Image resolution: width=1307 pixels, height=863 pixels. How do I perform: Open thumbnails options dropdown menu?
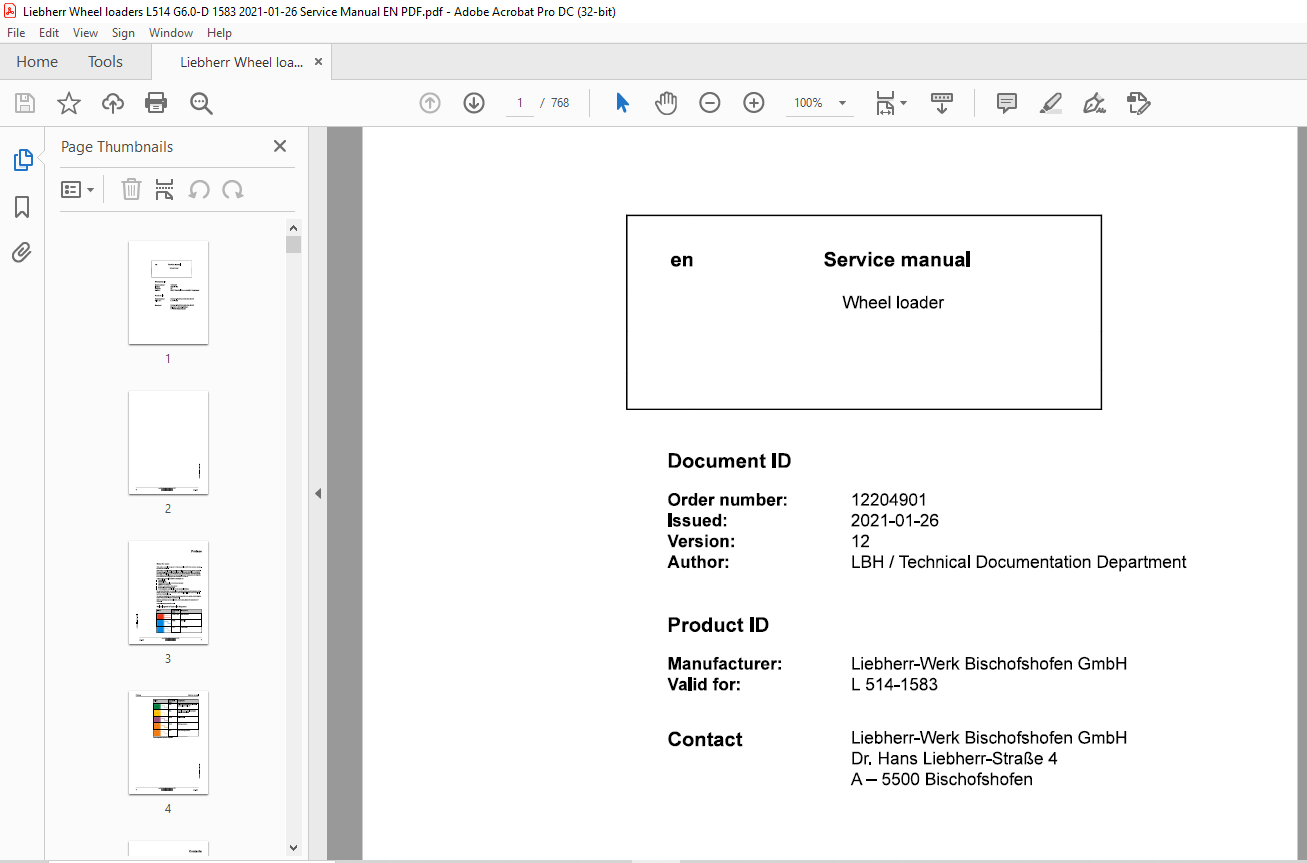[78, 189]
